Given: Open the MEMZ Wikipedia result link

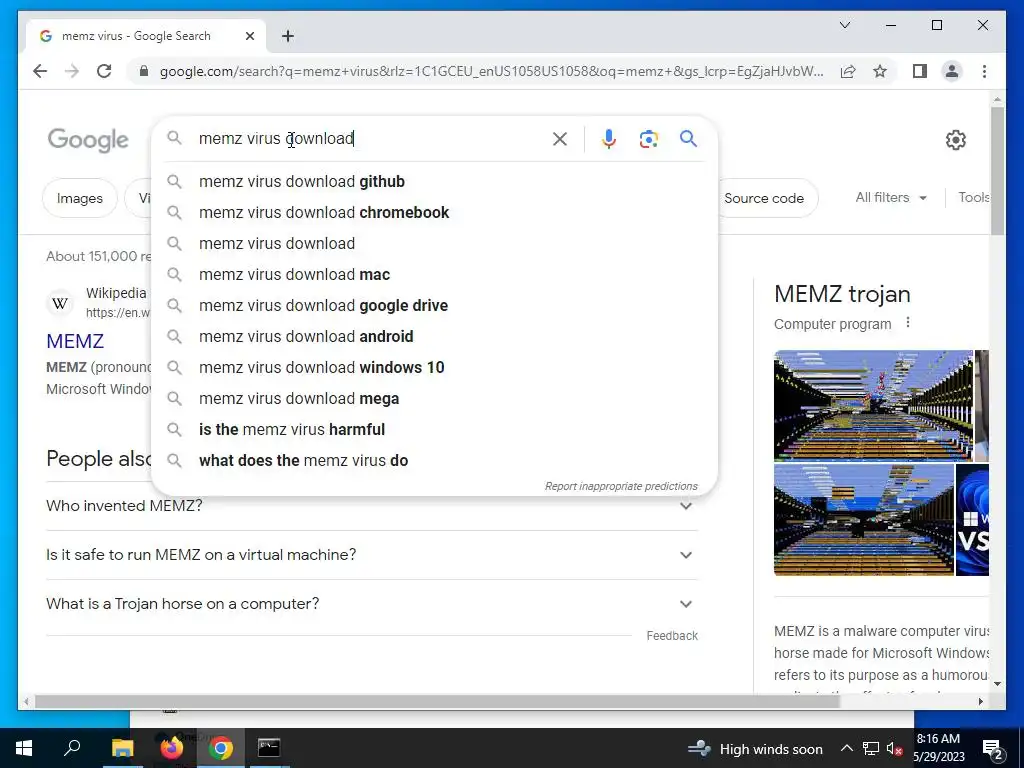Looking at the screenshot, I should pyautogui.click(x=75, y=341).
